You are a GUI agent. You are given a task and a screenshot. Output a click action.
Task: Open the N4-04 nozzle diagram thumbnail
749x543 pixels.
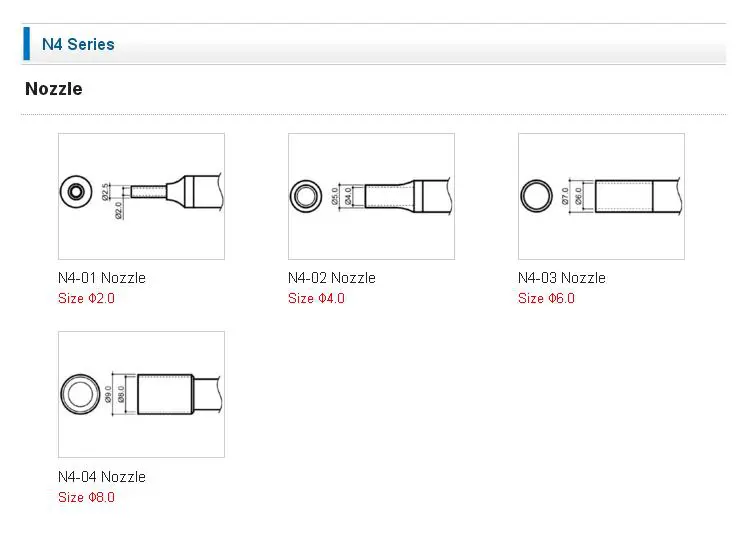click(141, 394)
